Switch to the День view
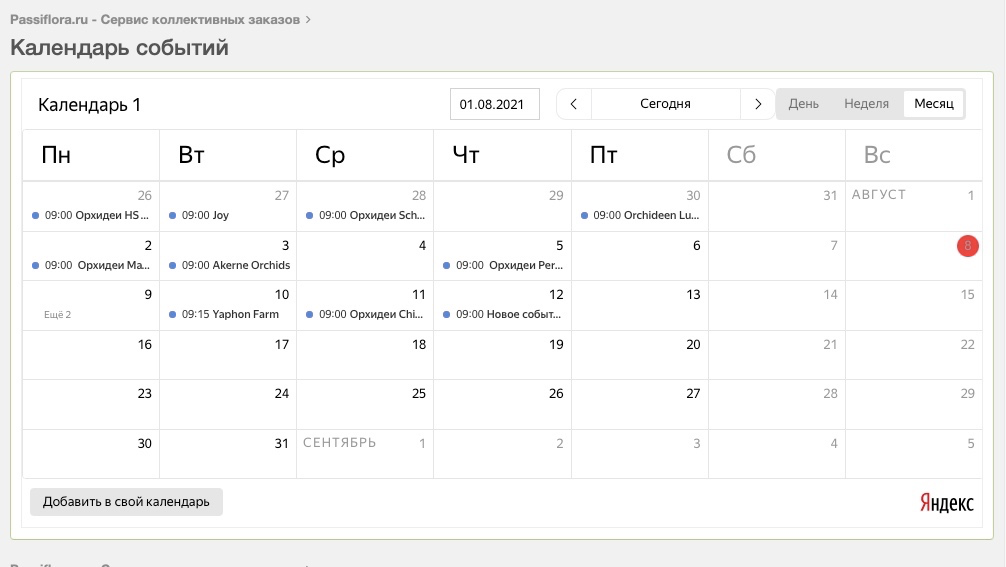1006x567 pixels. click(803, 104)
